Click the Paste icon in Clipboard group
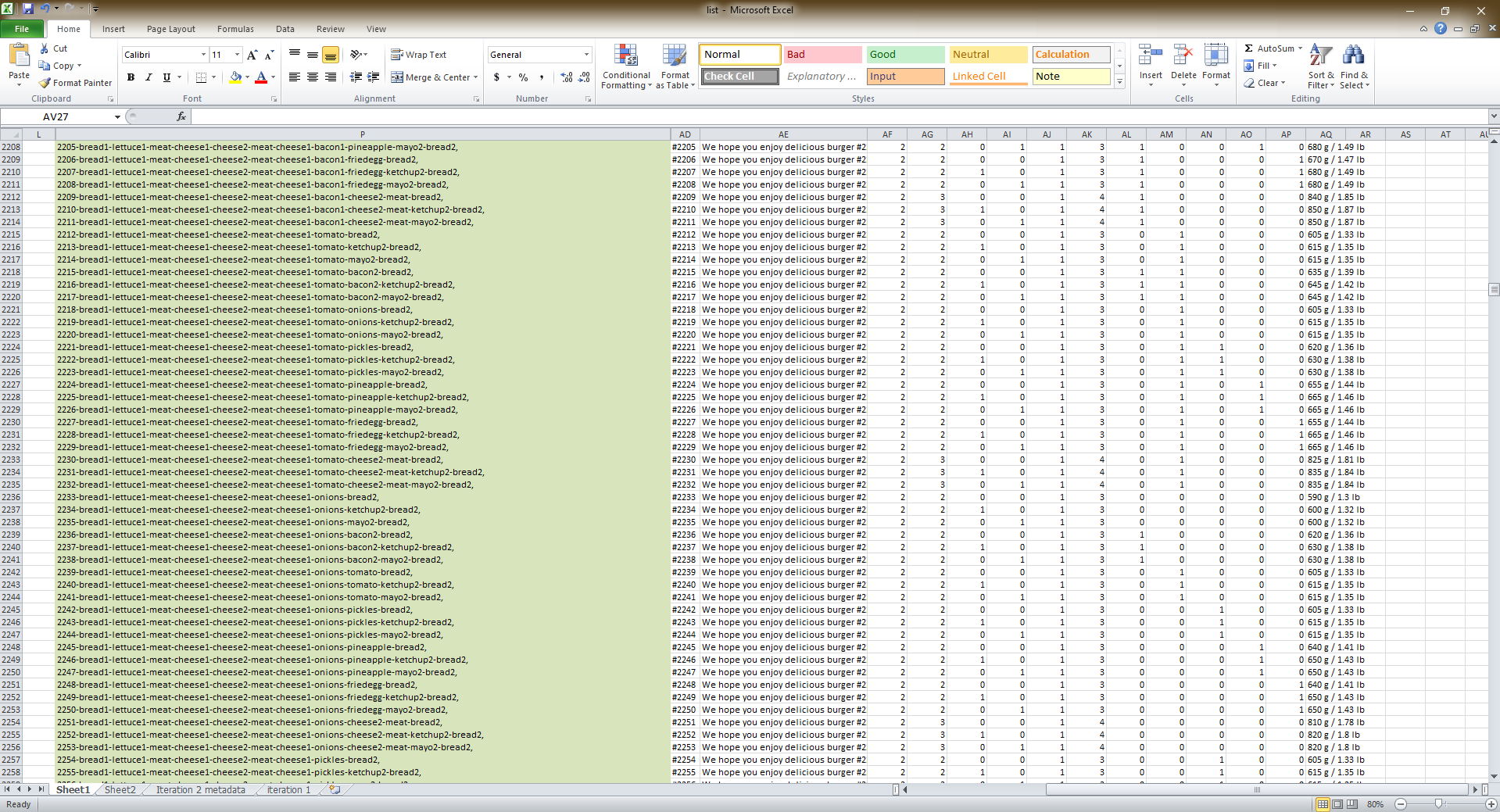 tap(19, 56)
